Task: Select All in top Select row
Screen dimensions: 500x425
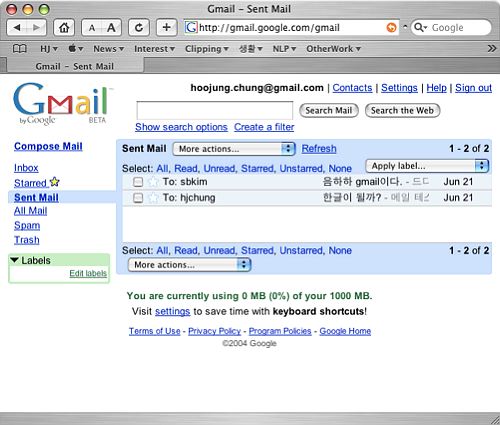Action: pos(162,168)
